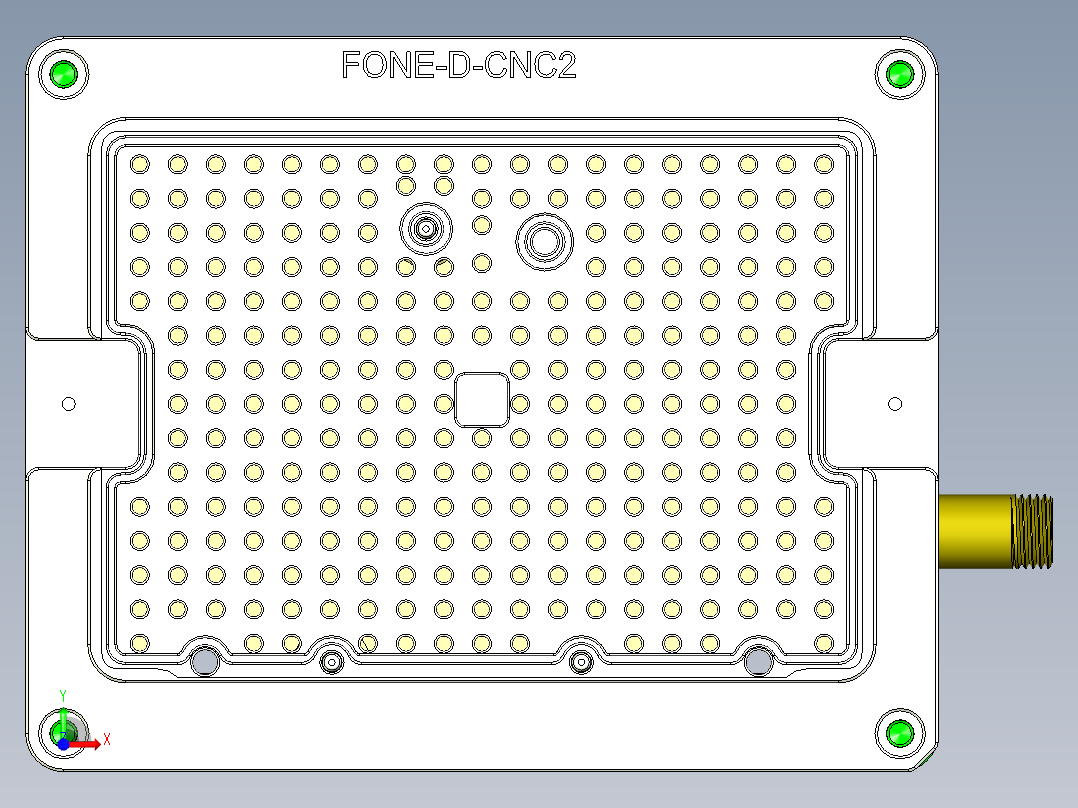Click the large circular recess at bottom right notch
This screenshot has height=808, width=1078.
click(x=757, y=661)
